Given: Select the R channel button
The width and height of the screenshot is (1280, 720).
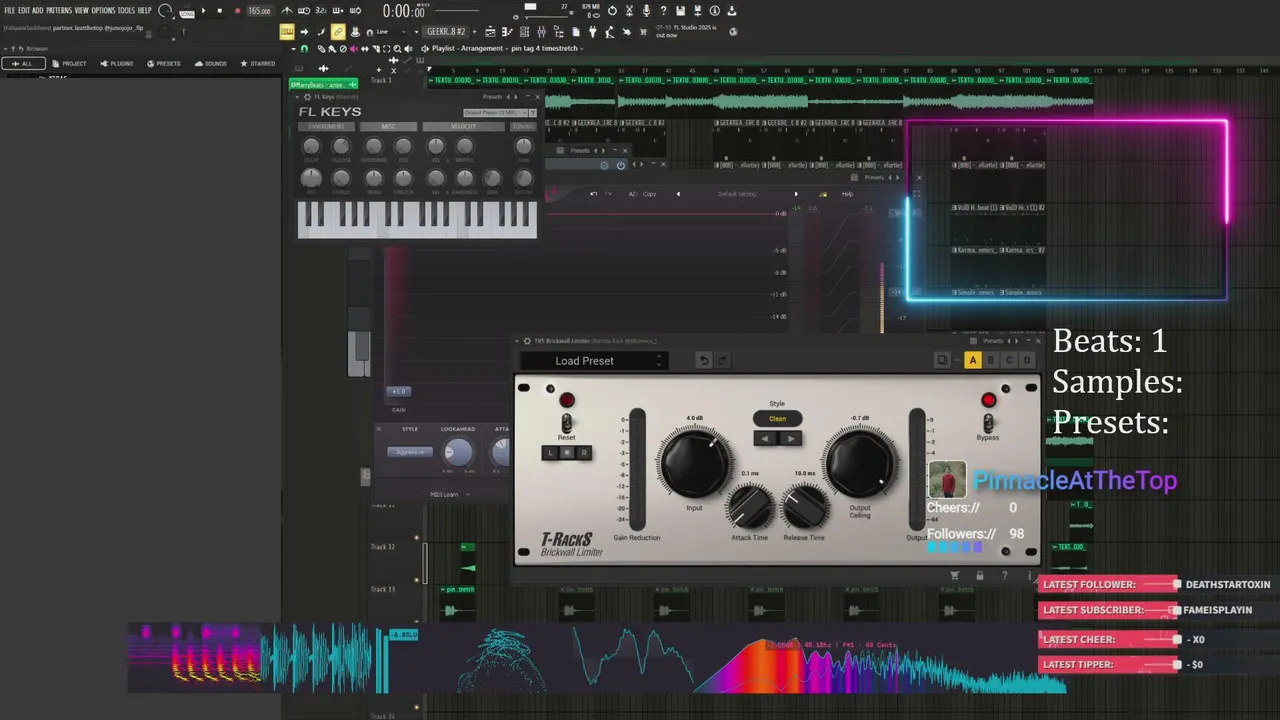Looking at the screenshot, I should tap(584, 453).
